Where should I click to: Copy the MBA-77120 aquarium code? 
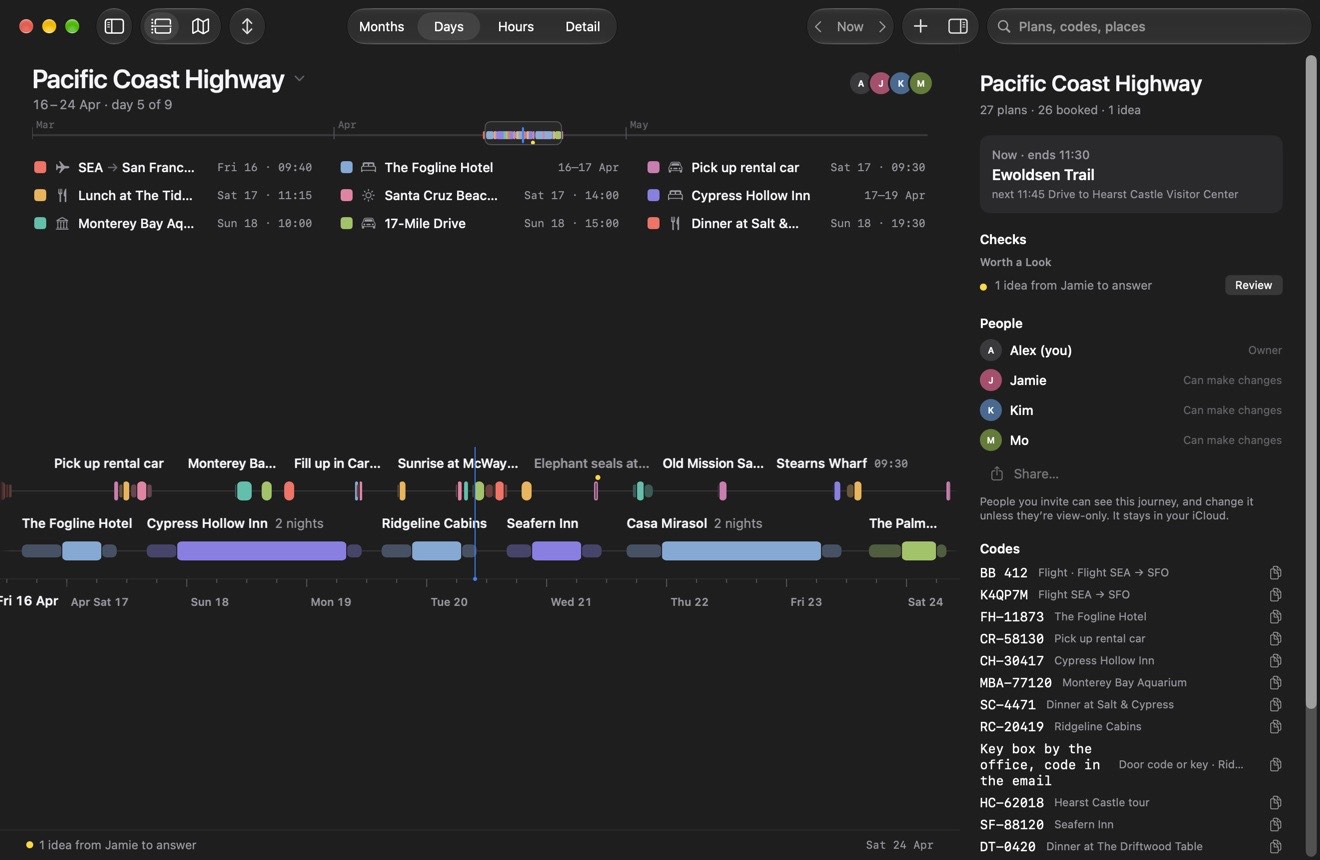click(x=1275, y=683)
